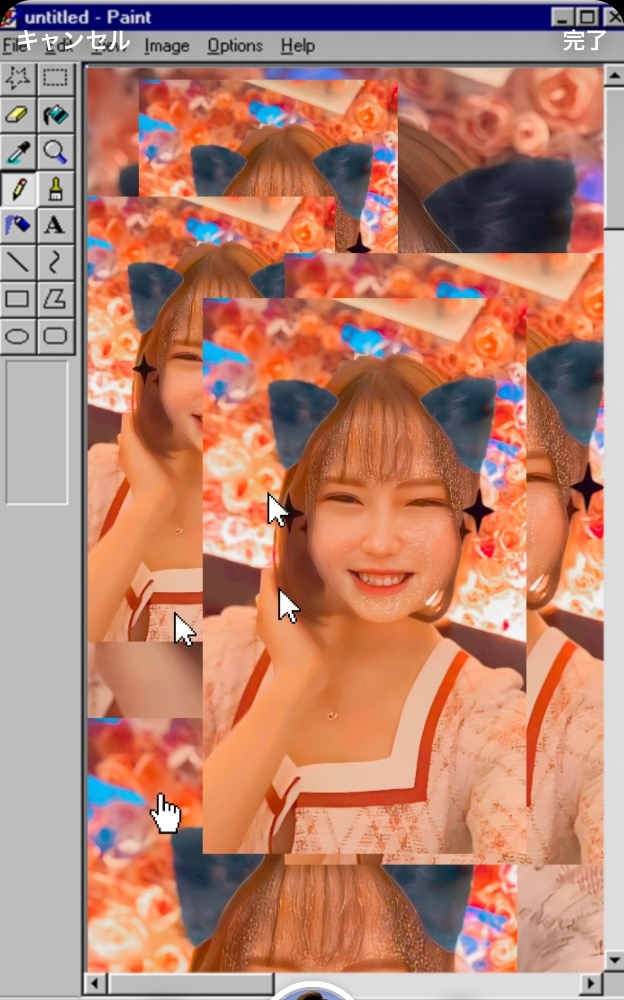Tap the 完了 done button
This screenshot has width=624, height=1000.
(x=584, y=41)
